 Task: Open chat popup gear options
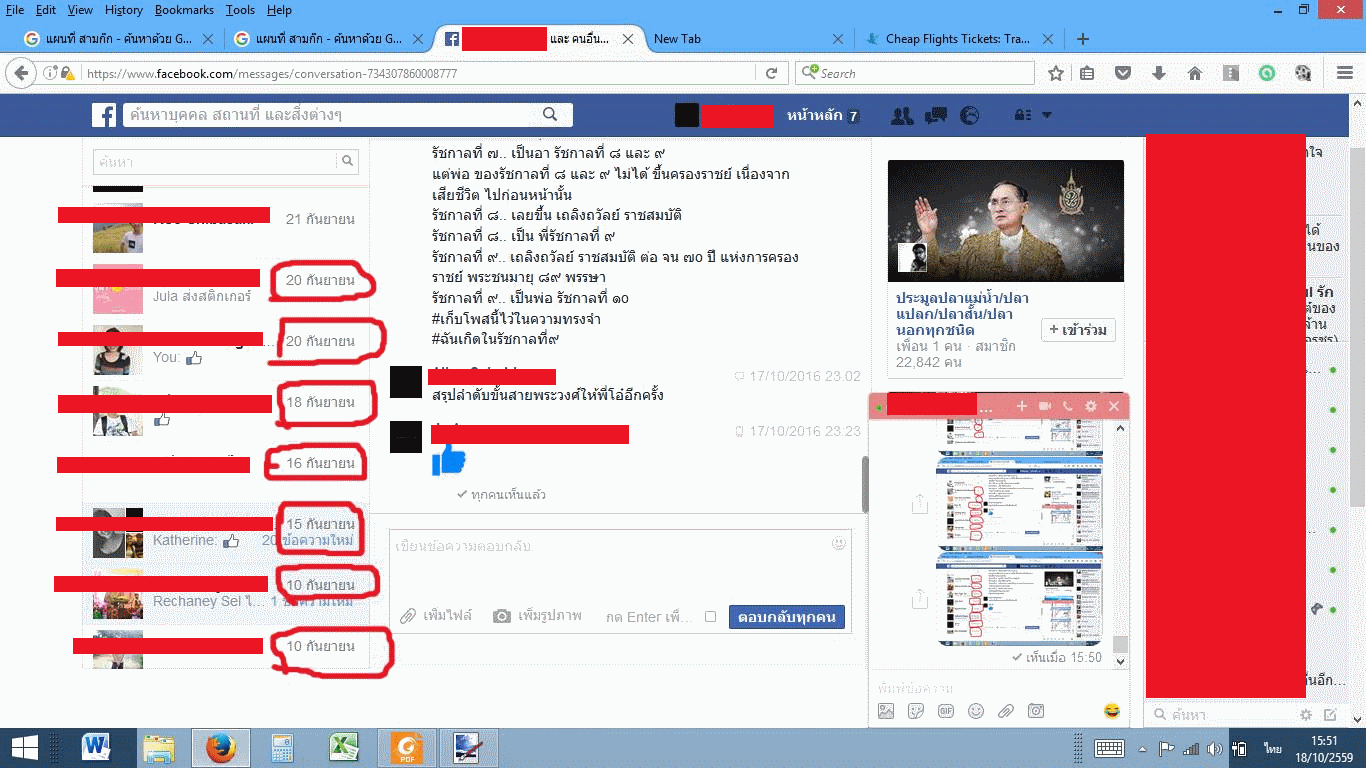(x=1091, y=406)
